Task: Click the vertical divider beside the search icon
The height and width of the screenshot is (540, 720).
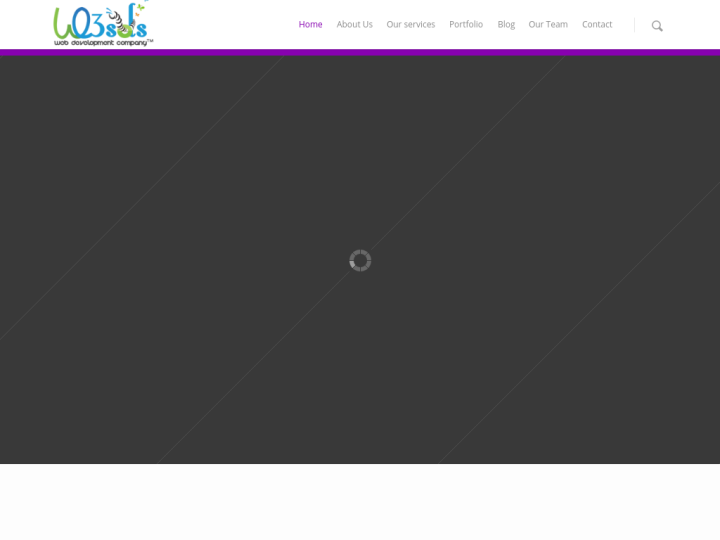Action: [x=634, y=25]
